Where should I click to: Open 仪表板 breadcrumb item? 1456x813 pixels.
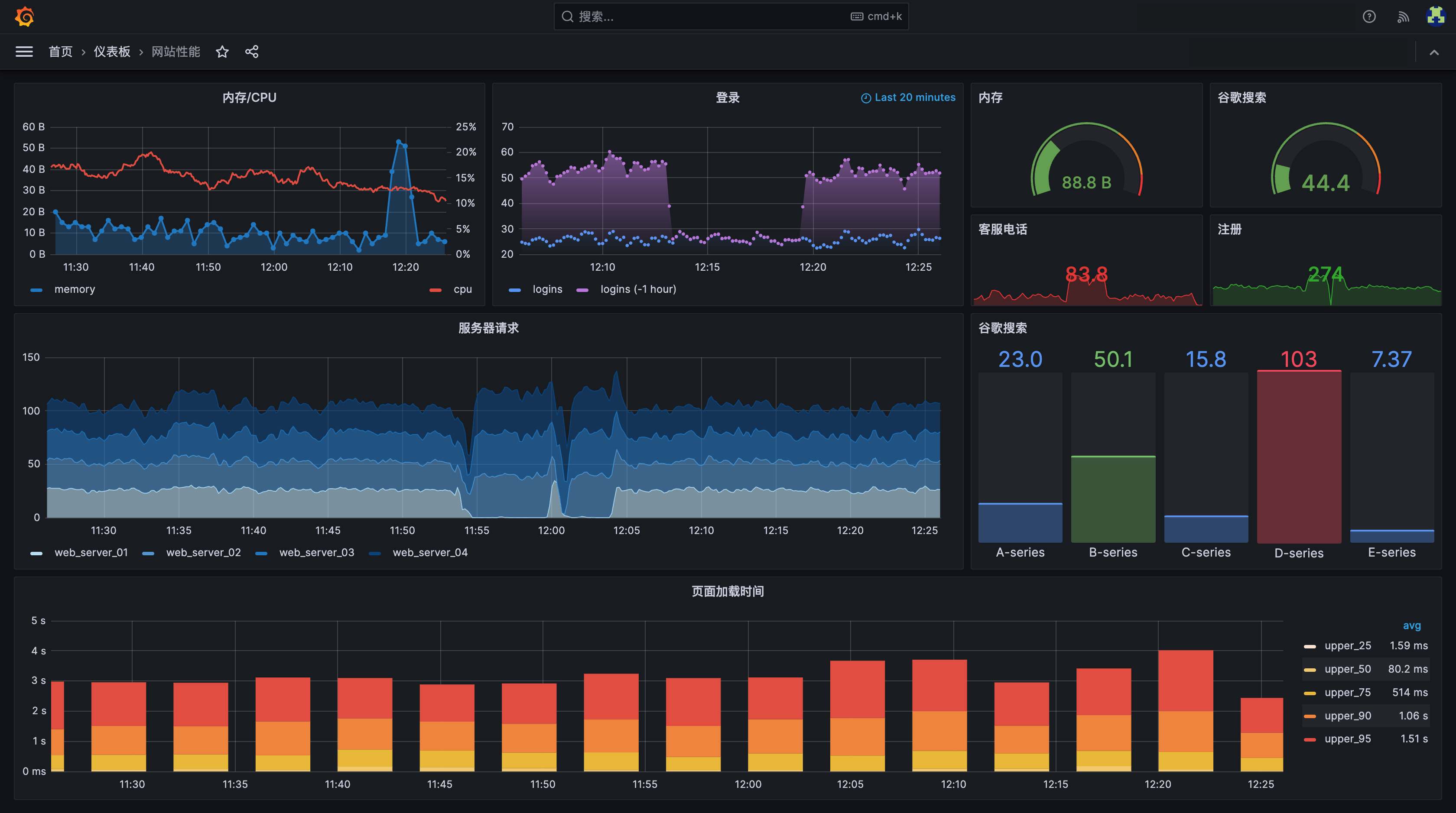pyautogui.click(x=112, y=52)
